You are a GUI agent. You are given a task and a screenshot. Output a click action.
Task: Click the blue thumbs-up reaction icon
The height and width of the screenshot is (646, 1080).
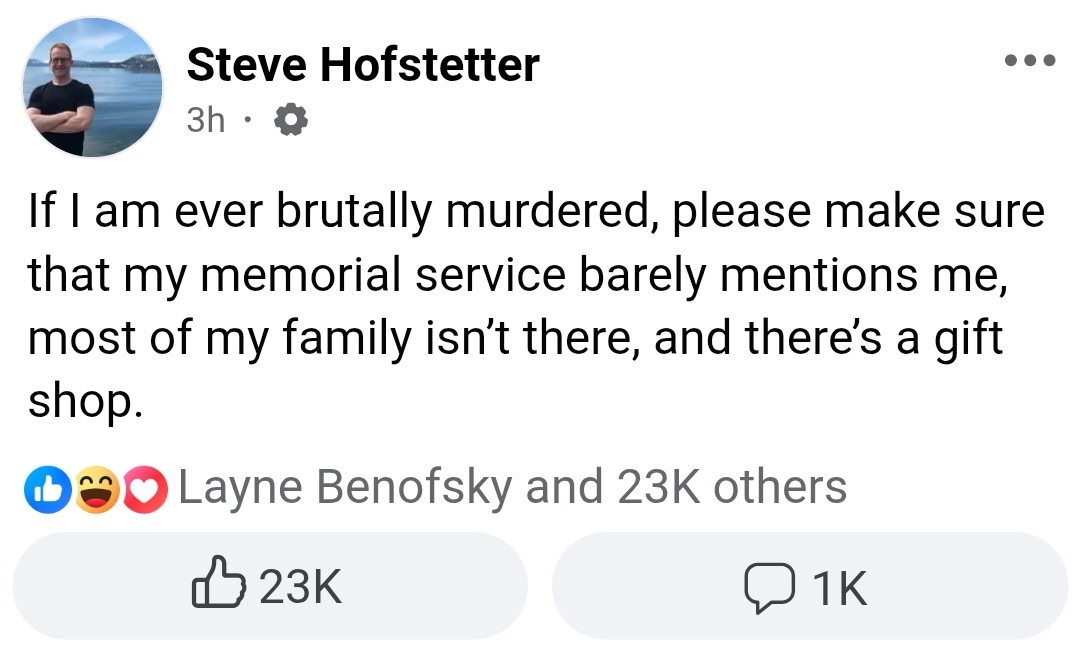pos(46,488)
